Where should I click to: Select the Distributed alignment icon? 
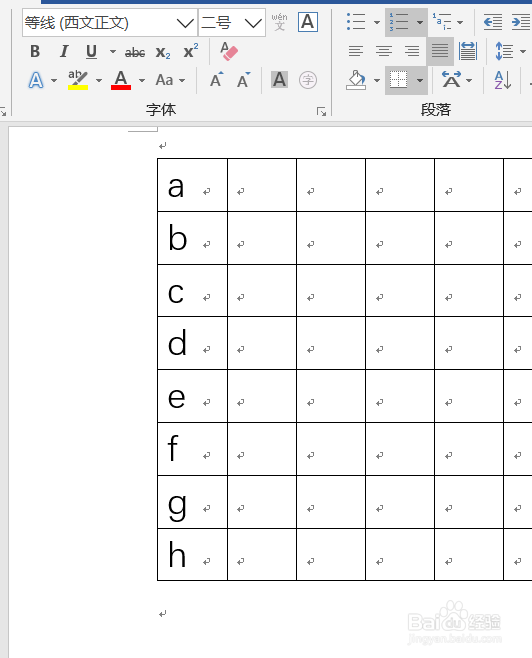pyautogui.click(x=467, y=51)
